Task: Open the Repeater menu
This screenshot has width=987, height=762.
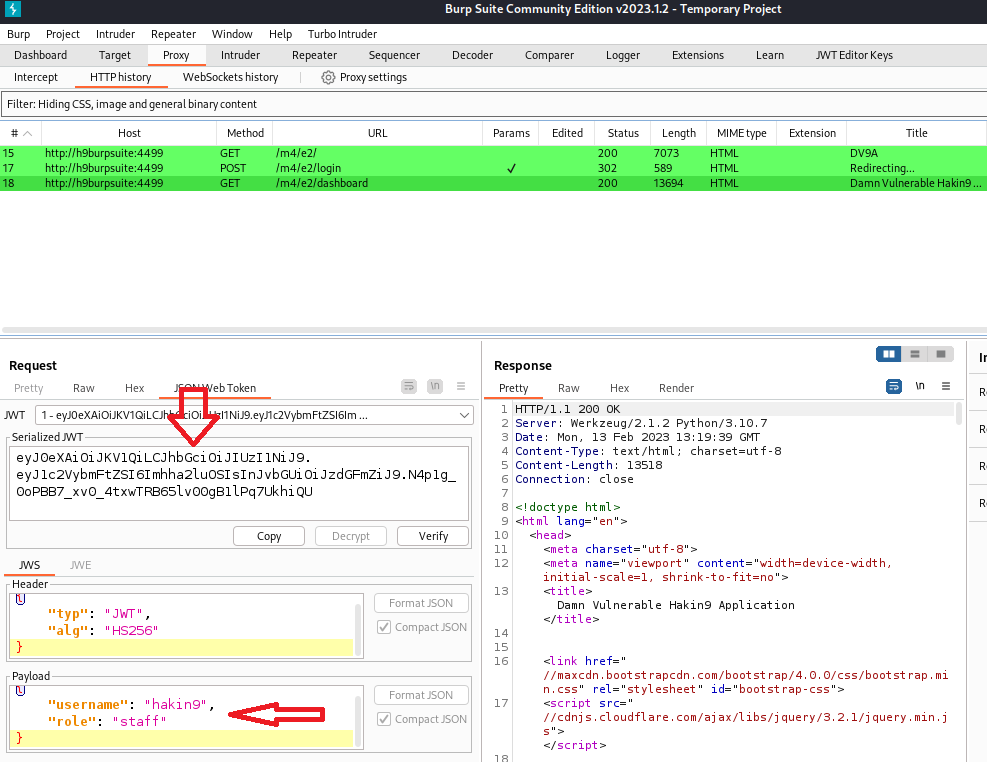Action: pos(173,34)
